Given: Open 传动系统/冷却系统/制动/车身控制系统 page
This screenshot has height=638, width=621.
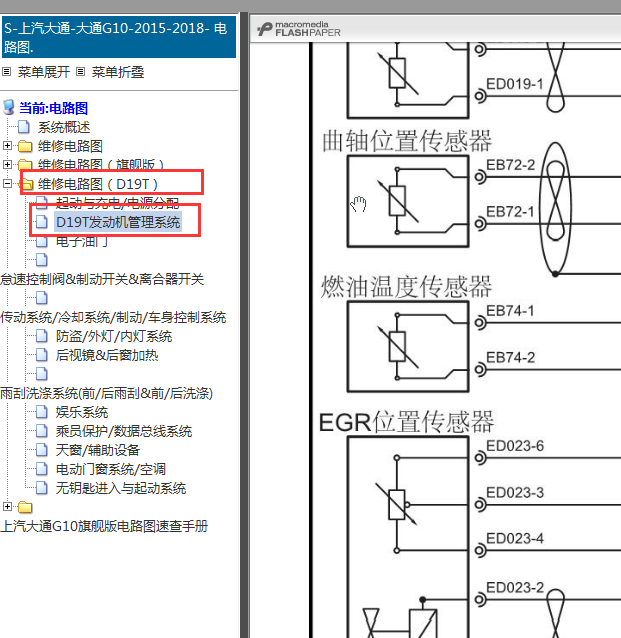Looking at the screenshot, I should 113,317.
